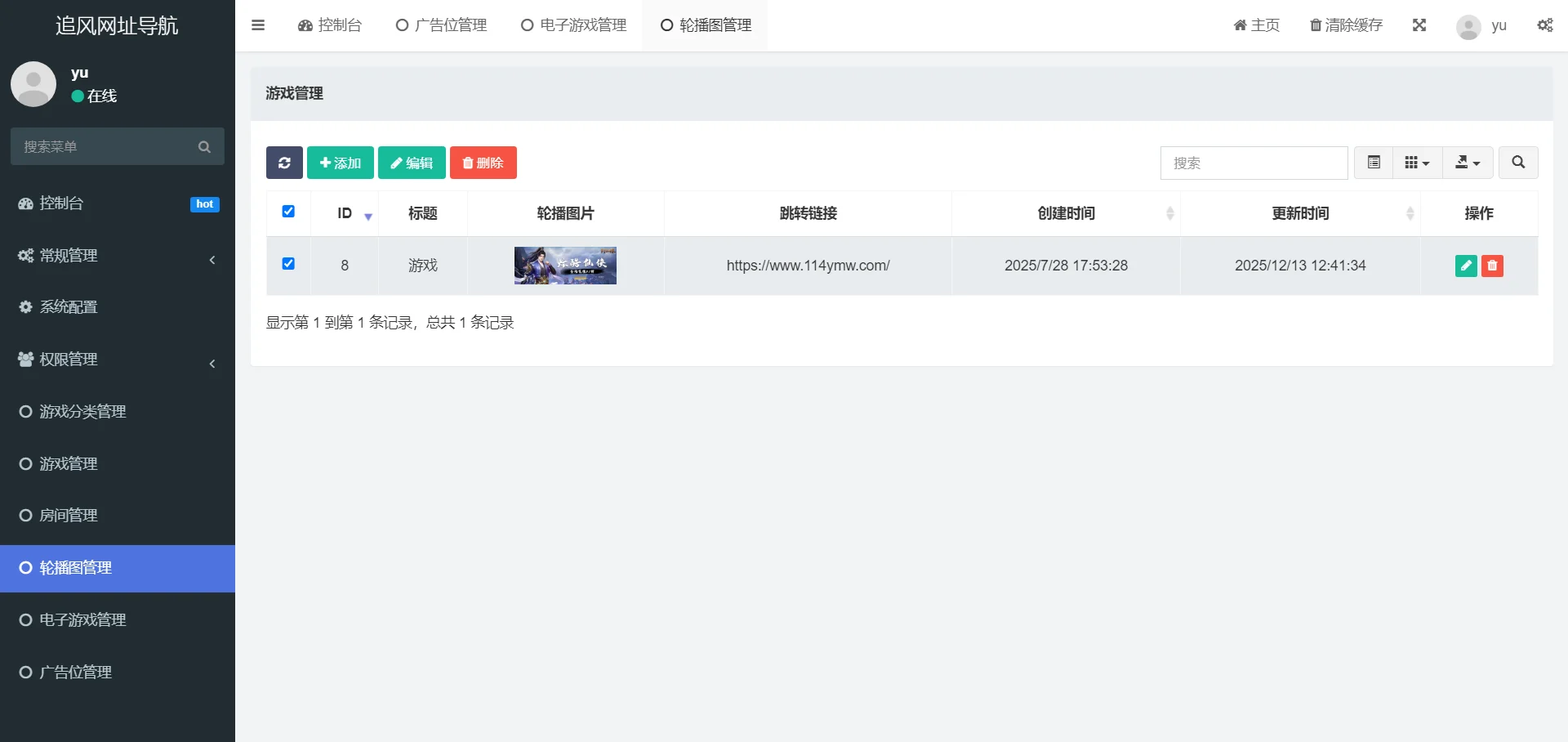Click the delete trash icon in the row actions
The image size is (1568, 742).
tap(1493, 266)
